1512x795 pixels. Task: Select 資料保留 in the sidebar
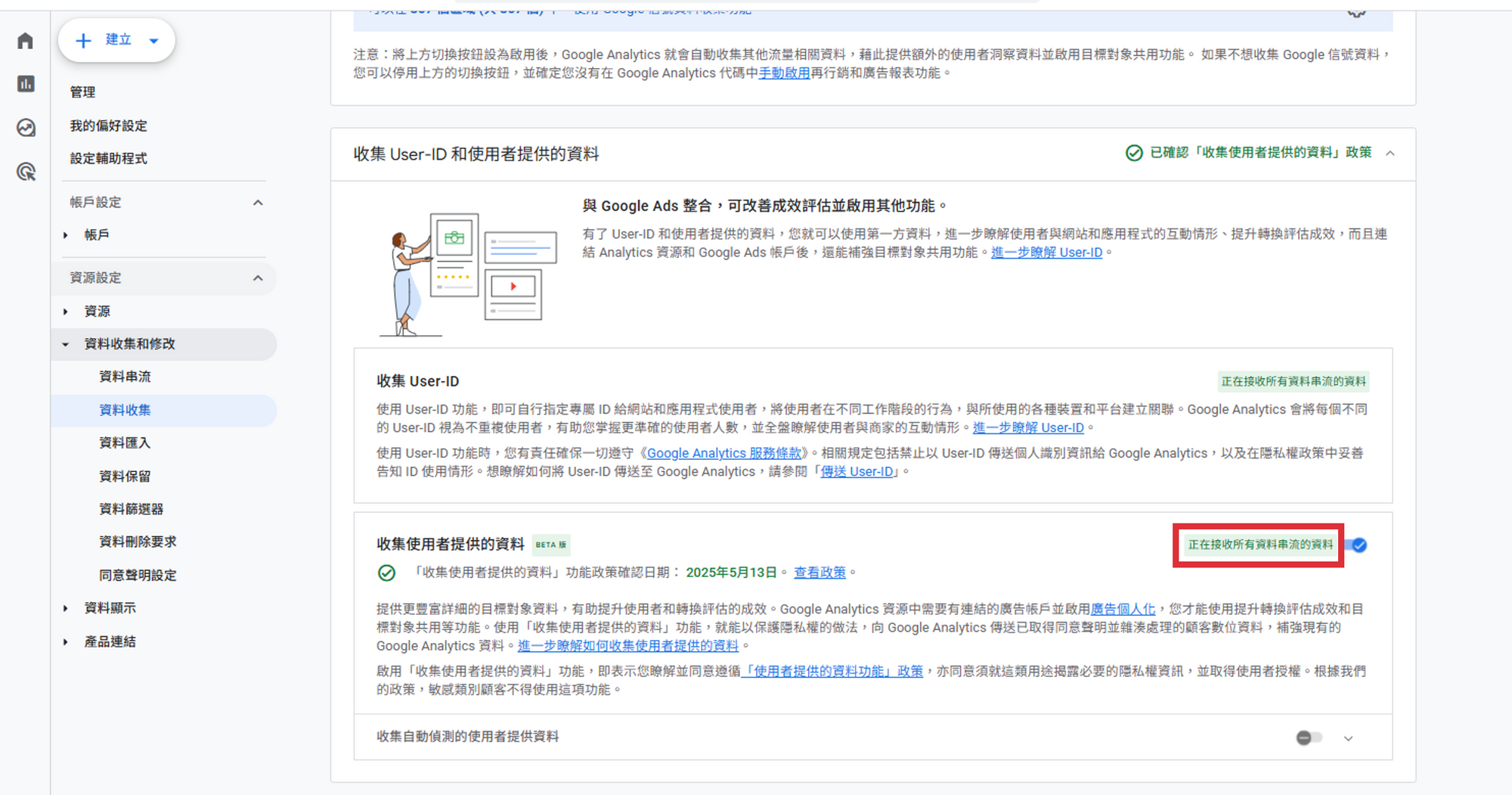tap(125, 477)
